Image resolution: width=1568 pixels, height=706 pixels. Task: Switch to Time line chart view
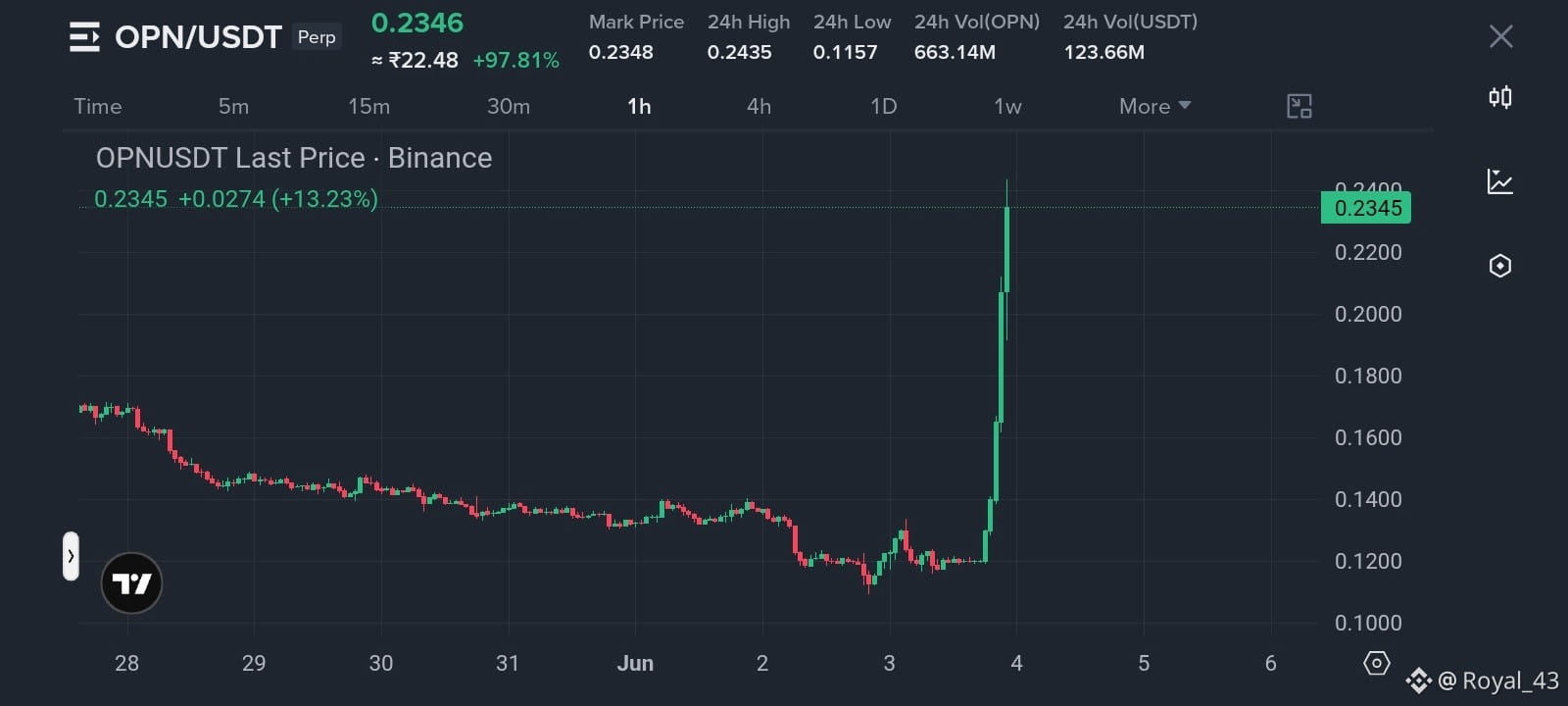click(x=98, y=106)
